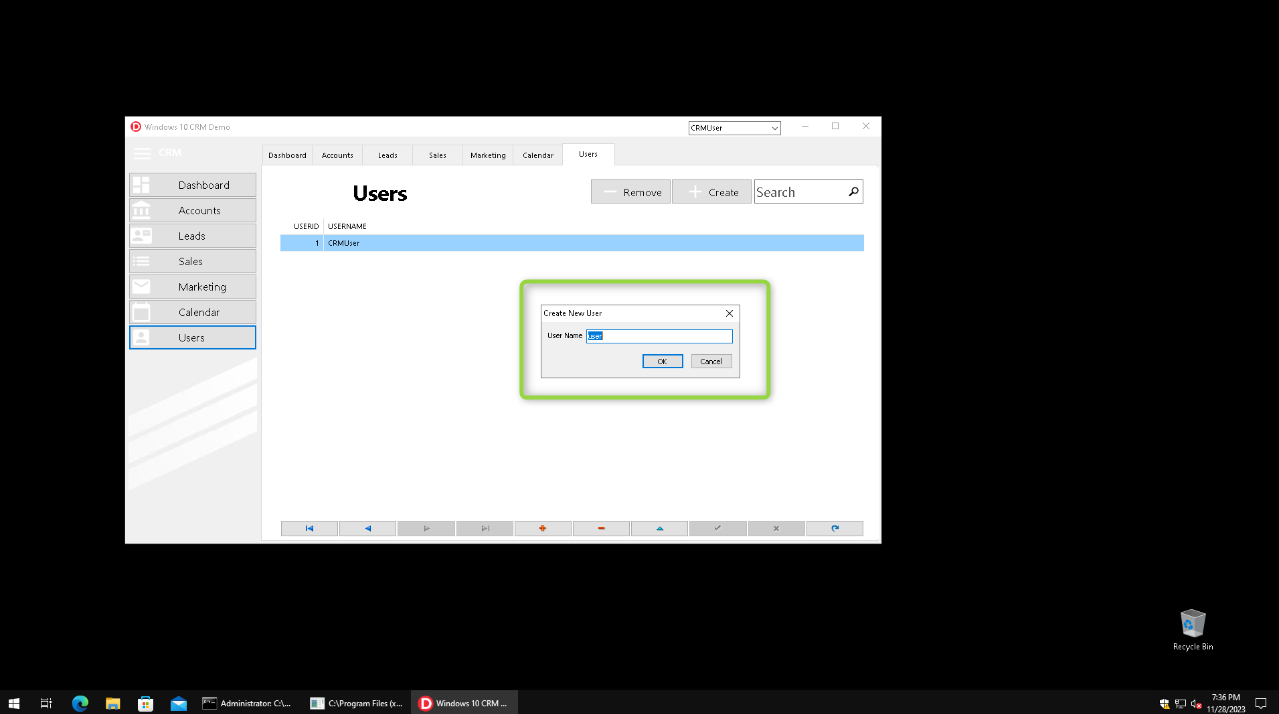The image size is (1279, 714).
Task: Click the Create user button
Action: pos(712,192)
